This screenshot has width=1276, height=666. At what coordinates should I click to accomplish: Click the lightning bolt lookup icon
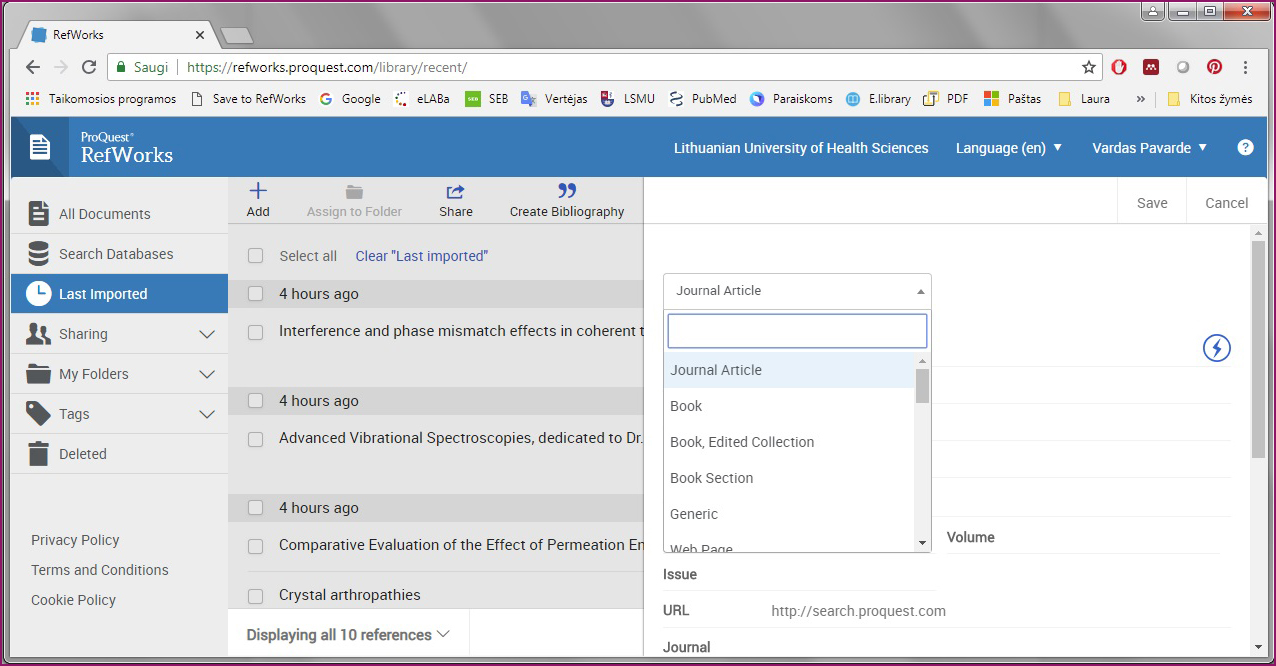click(1216, 348)
